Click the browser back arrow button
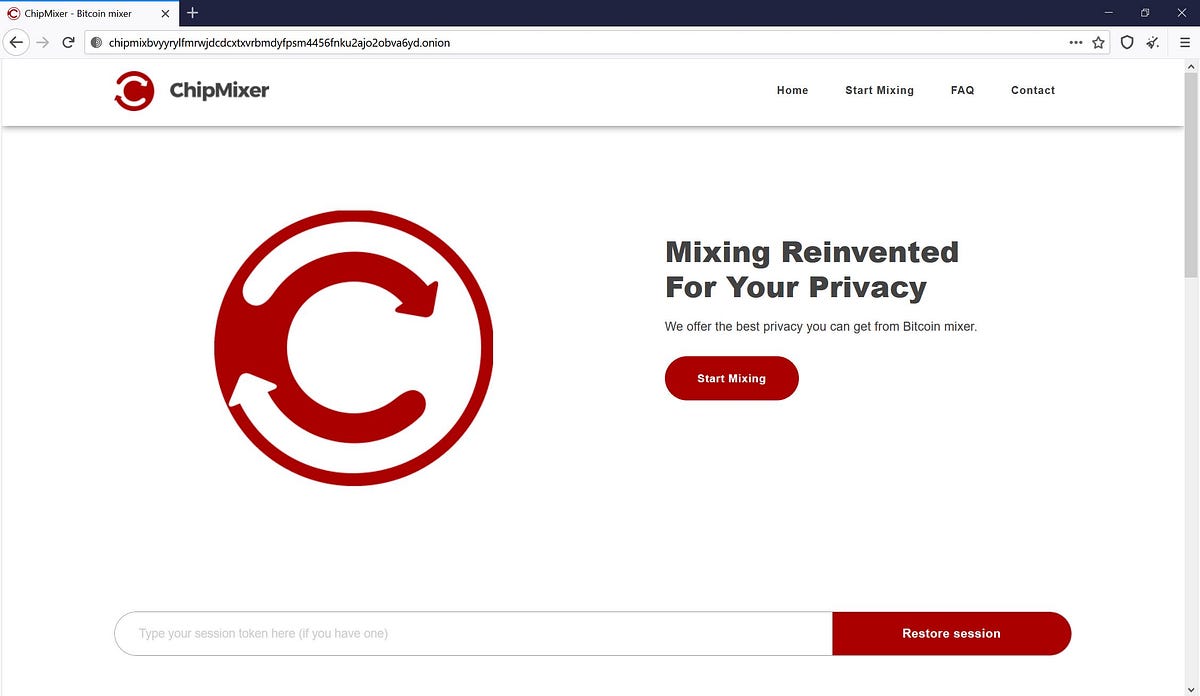This screenshot has width=1200, height=696. point(16,43)
